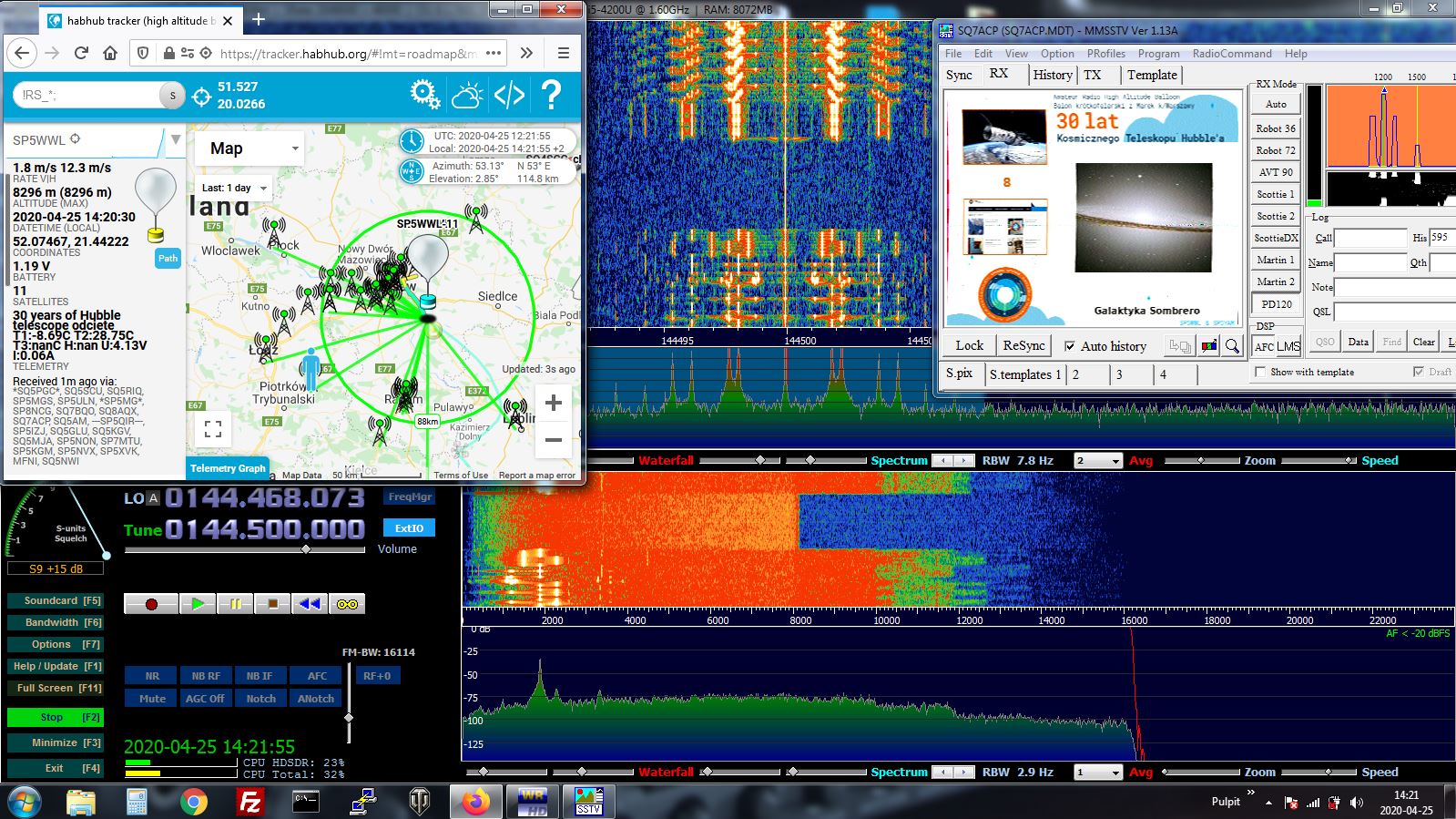Viewport: 1456px width, 819px height.
Task: Open upper spectrum Avg dropdown showing 2
Action: (1097, 461)
